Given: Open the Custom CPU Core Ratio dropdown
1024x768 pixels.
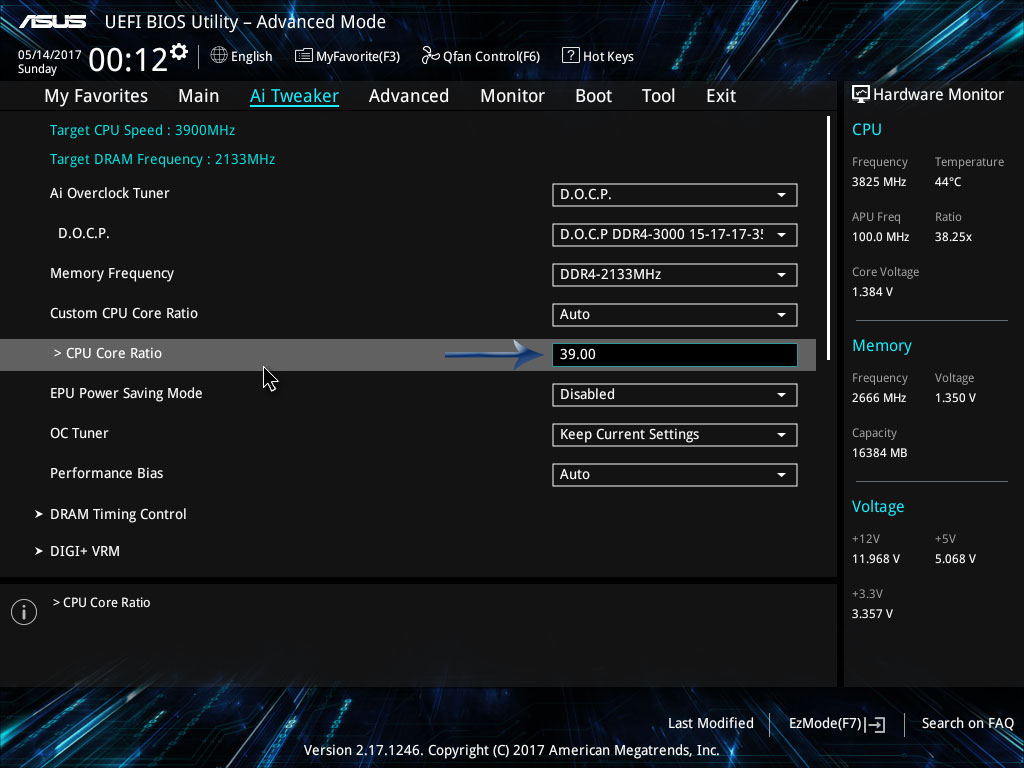Looking at the screenshot, I should pos(675,315).
